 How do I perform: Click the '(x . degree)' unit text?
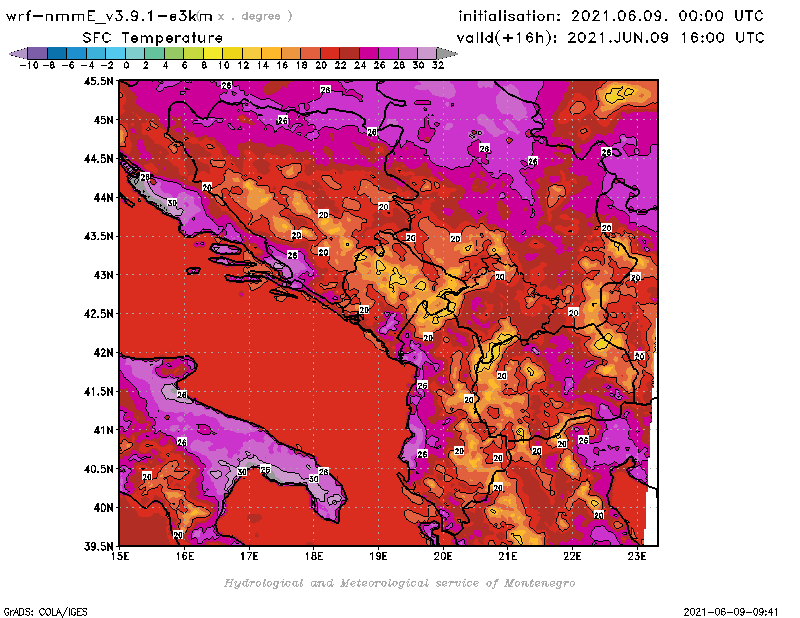[x=246, y=16]
